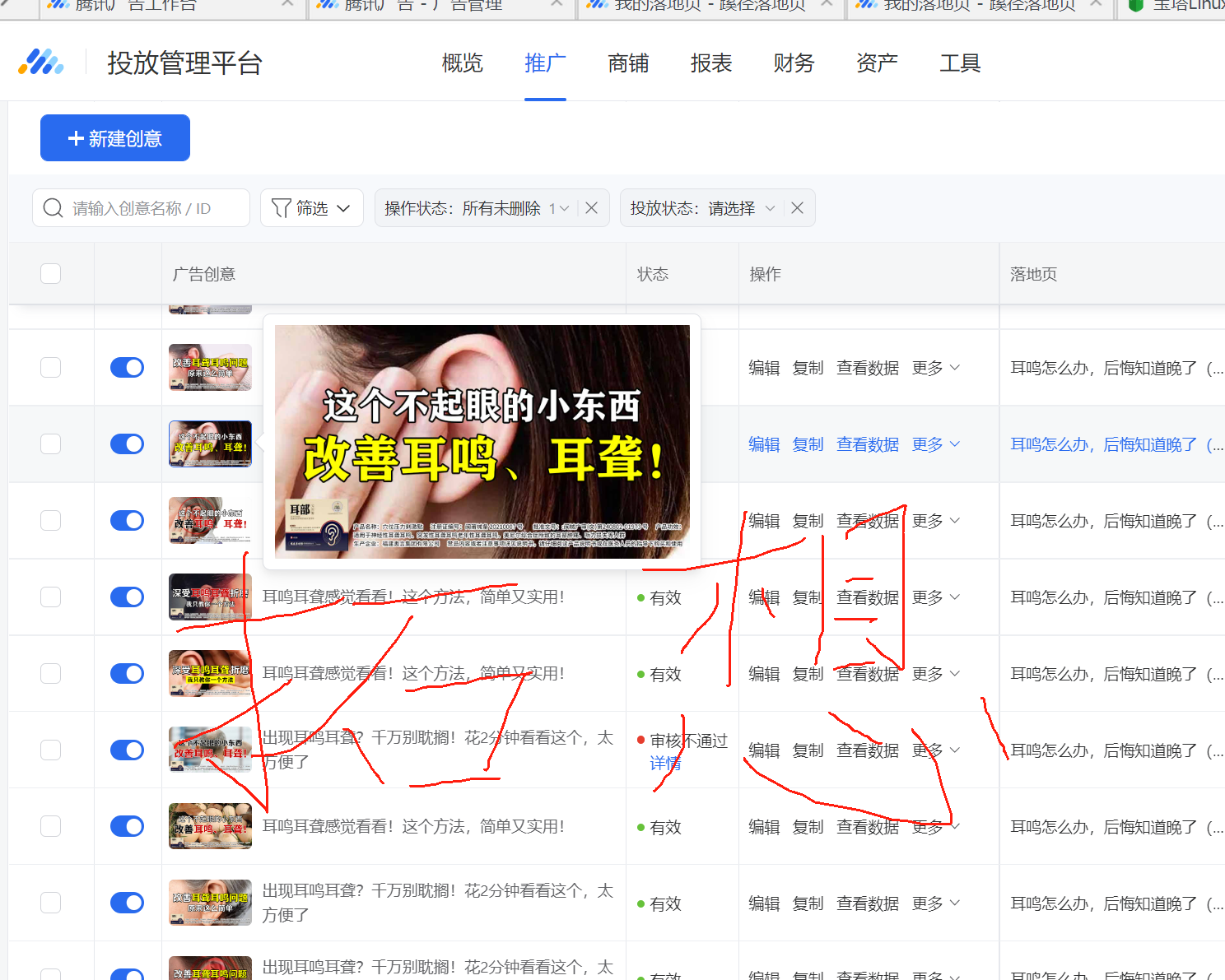Click the 新建创意 button
This screenshot has width=1225, height=980.
coord(115,138)
